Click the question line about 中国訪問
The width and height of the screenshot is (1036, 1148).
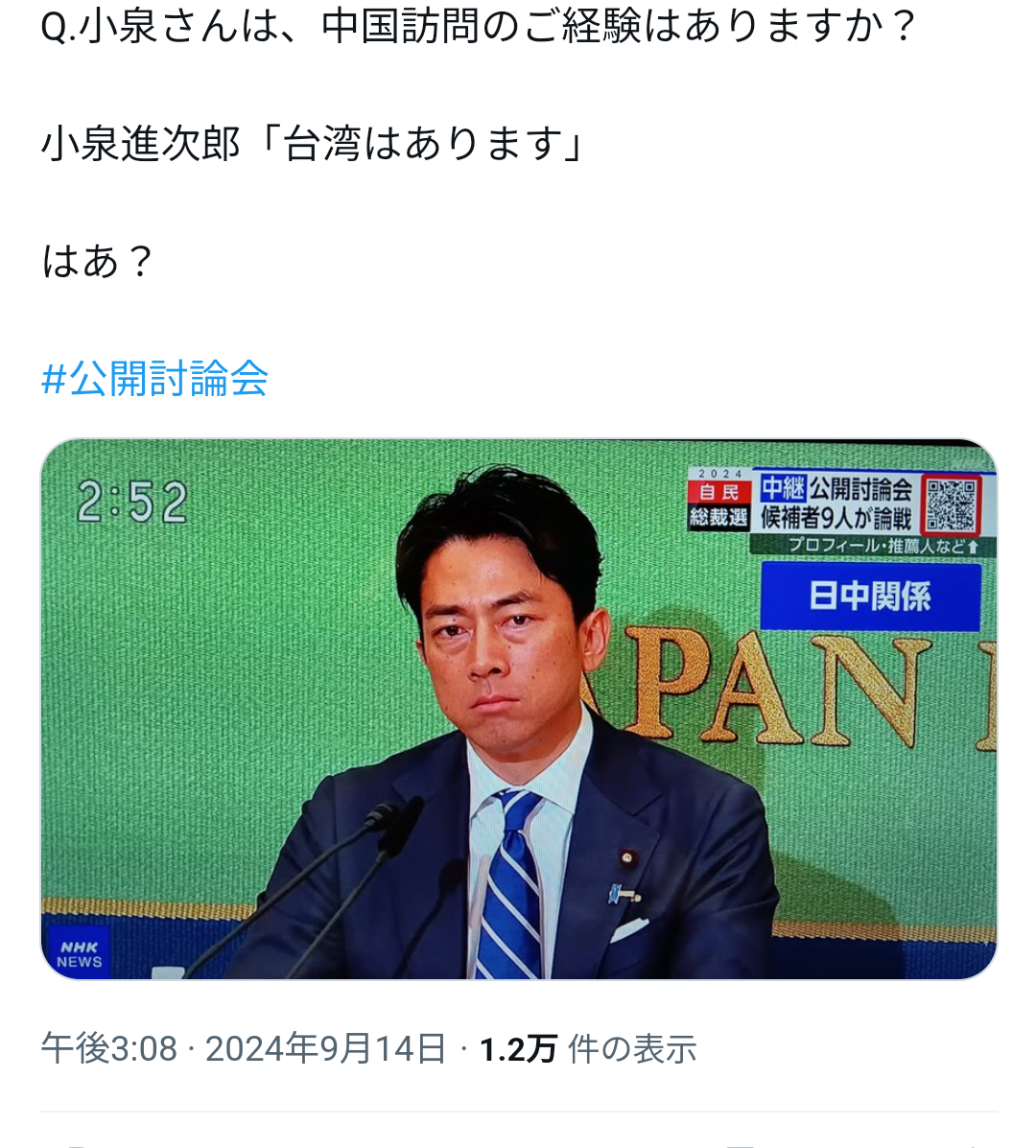click(x=479, y=26)
